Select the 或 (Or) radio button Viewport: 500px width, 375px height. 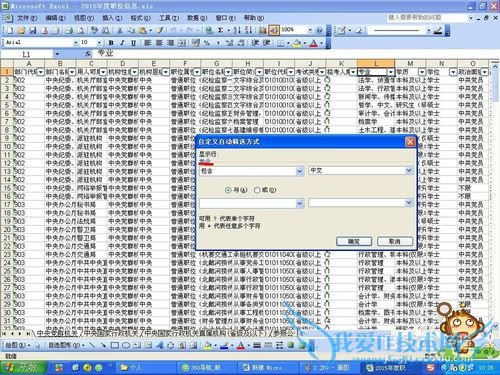257,190
